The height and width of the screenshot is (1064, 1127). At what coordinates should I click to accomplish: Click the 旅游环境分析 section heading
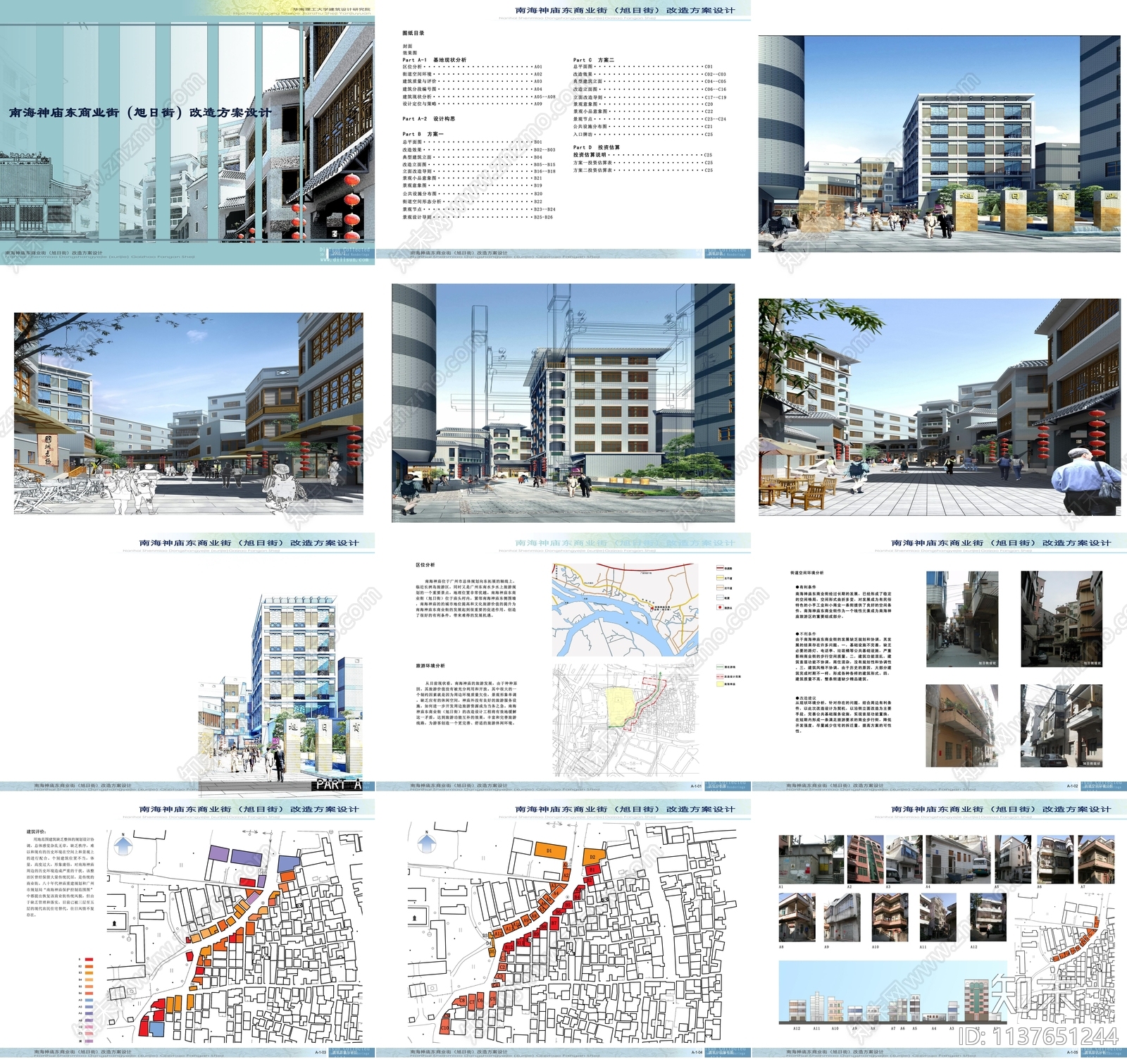pos(430,666)
